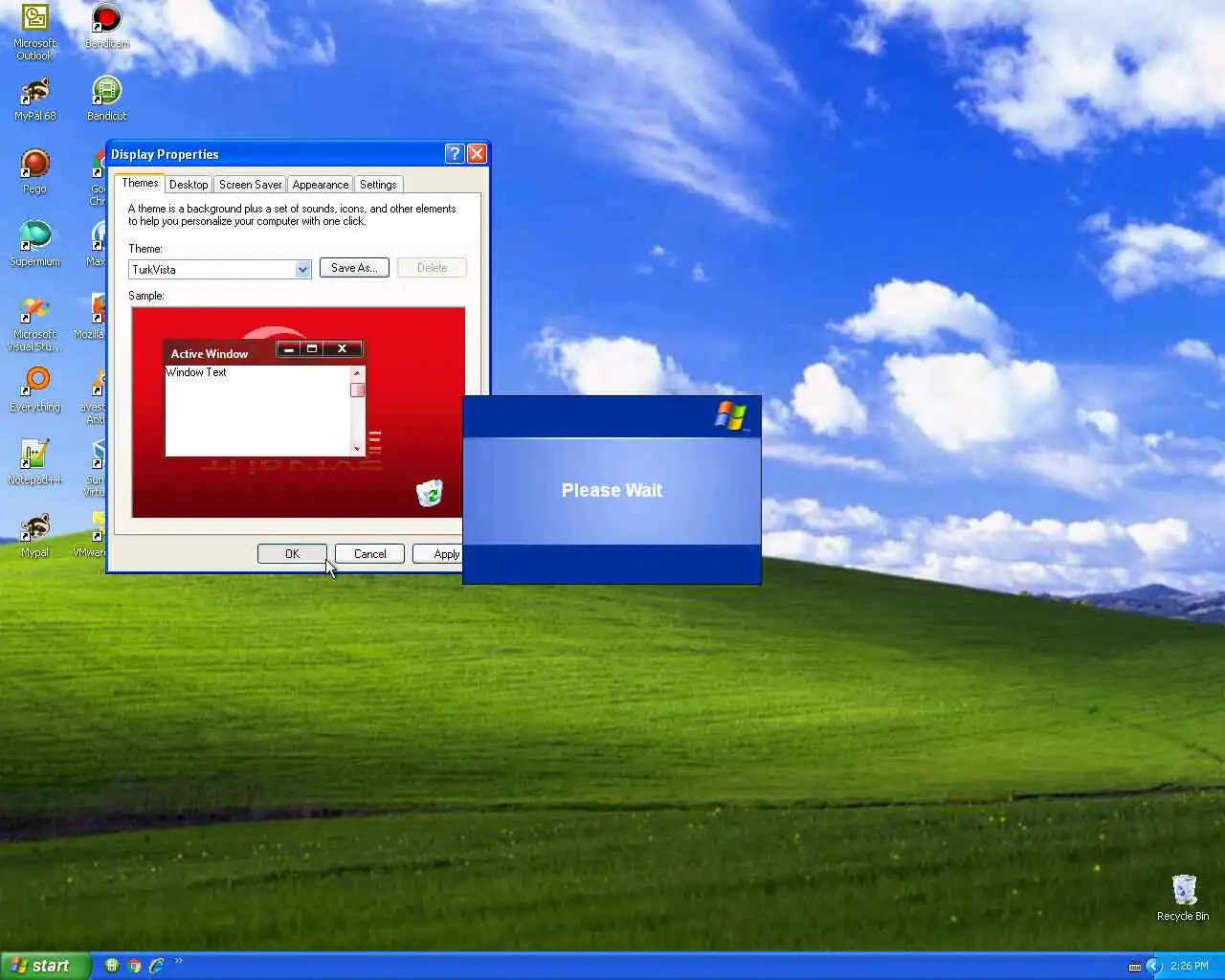Switch to the Themes tab
This screenshot has height=980, width=1225.
(140, 183)
